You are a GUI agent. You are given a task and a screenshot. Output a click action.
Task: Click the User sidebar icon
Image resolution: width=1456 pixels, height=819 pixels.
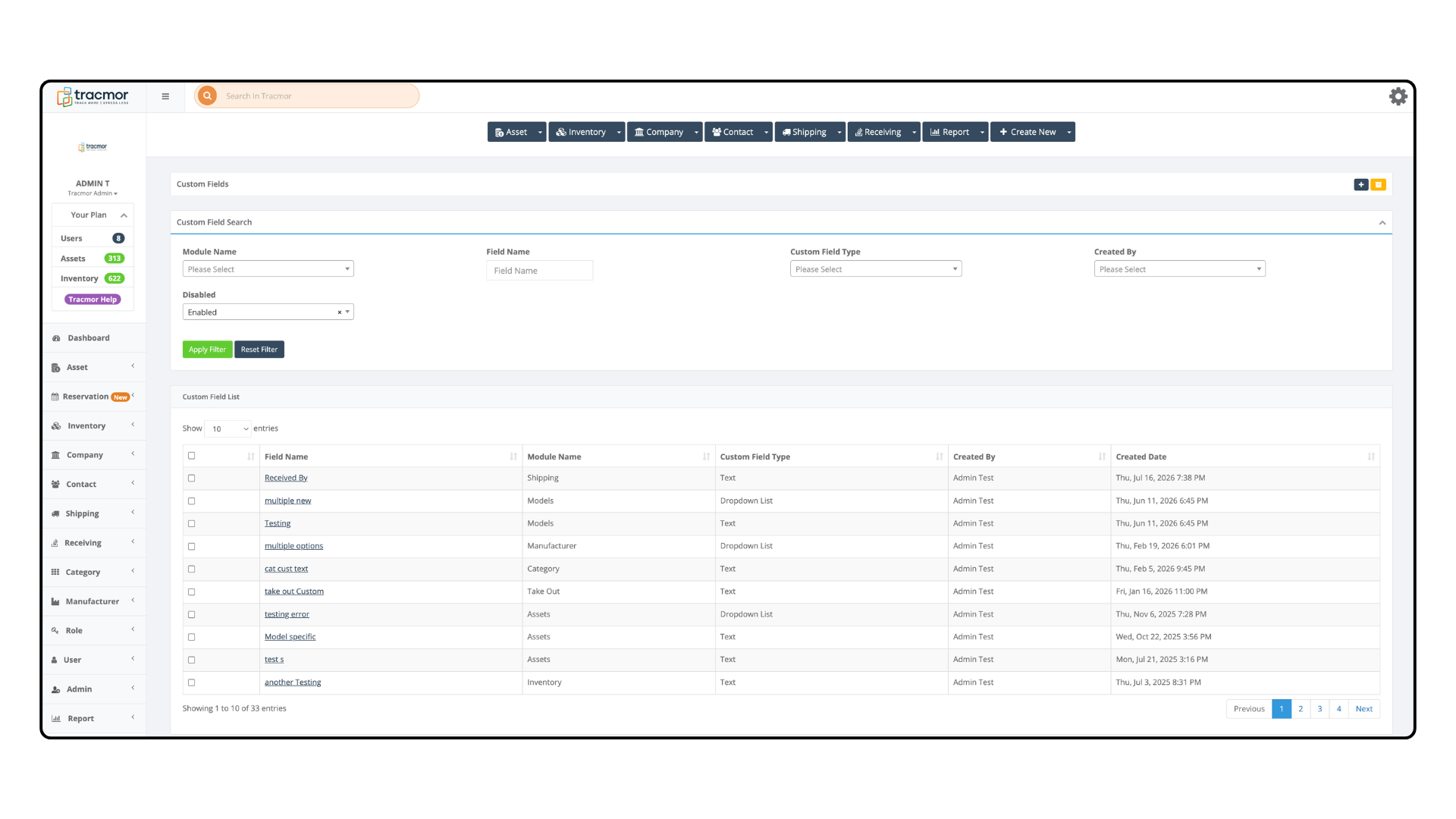(x=55, y=661)
